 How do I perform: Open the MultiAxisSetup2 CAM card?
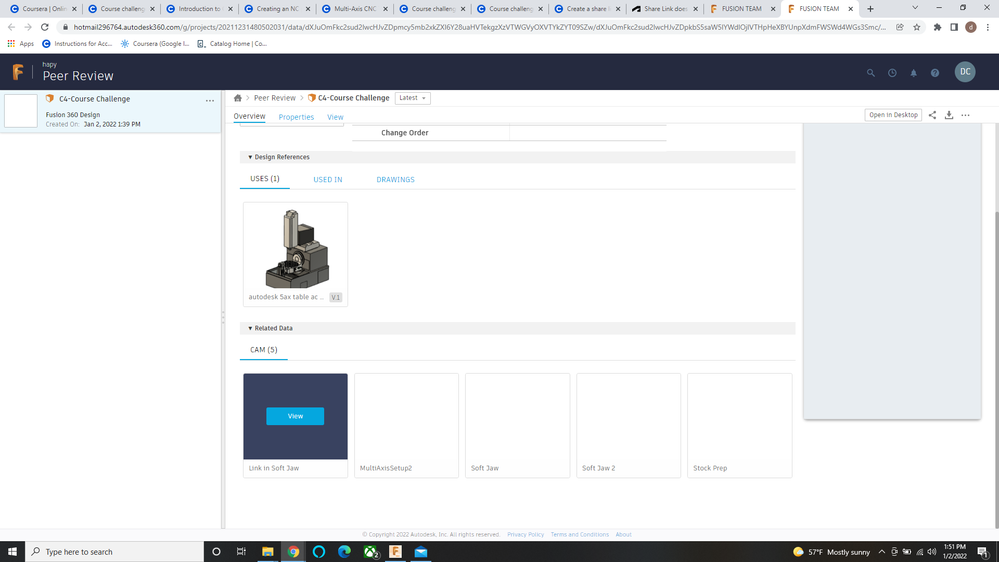pos(406,425)
